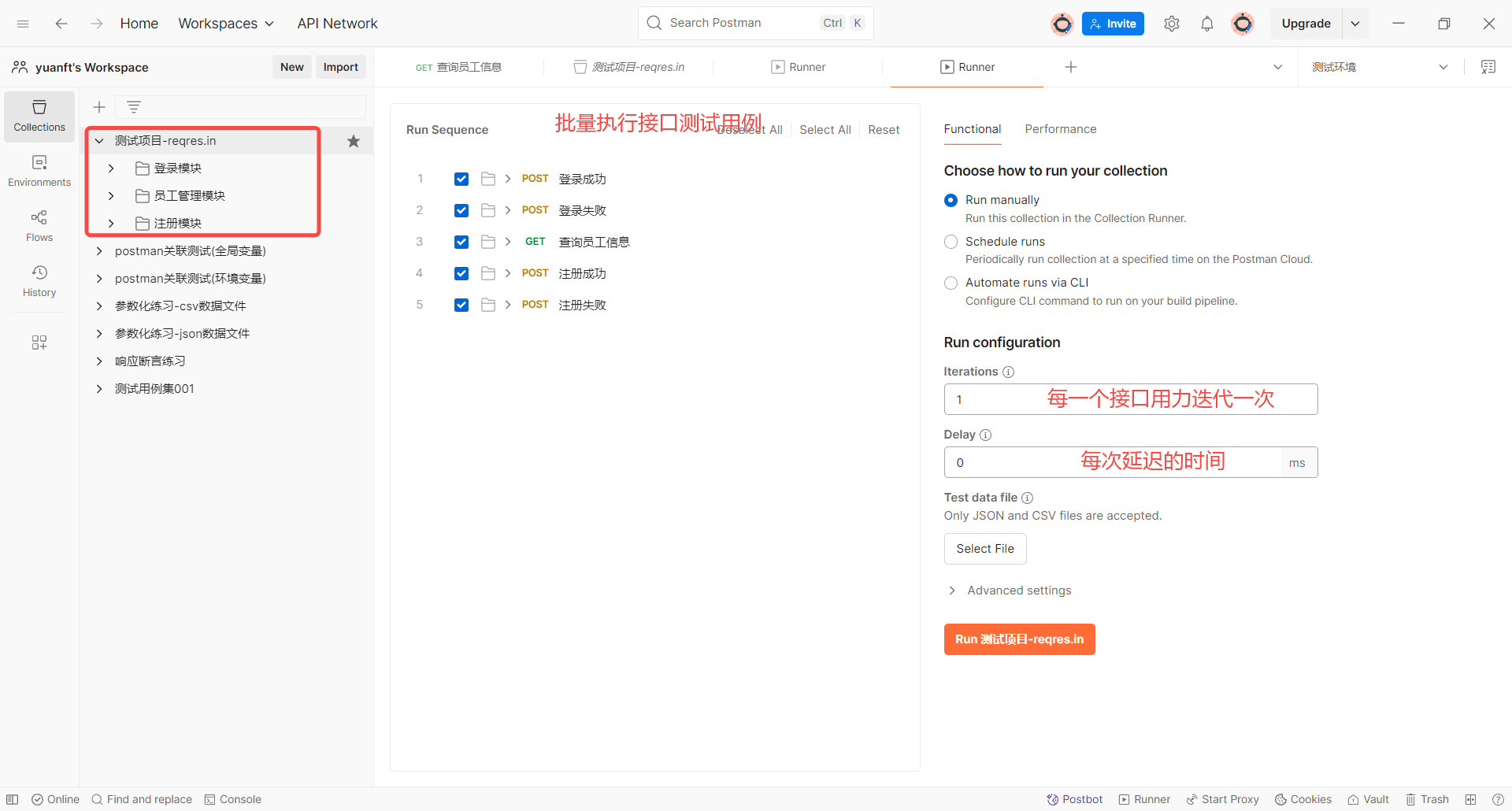
Task: Open the 测试环境 environment dropdown
Action: pos(1380,67)
